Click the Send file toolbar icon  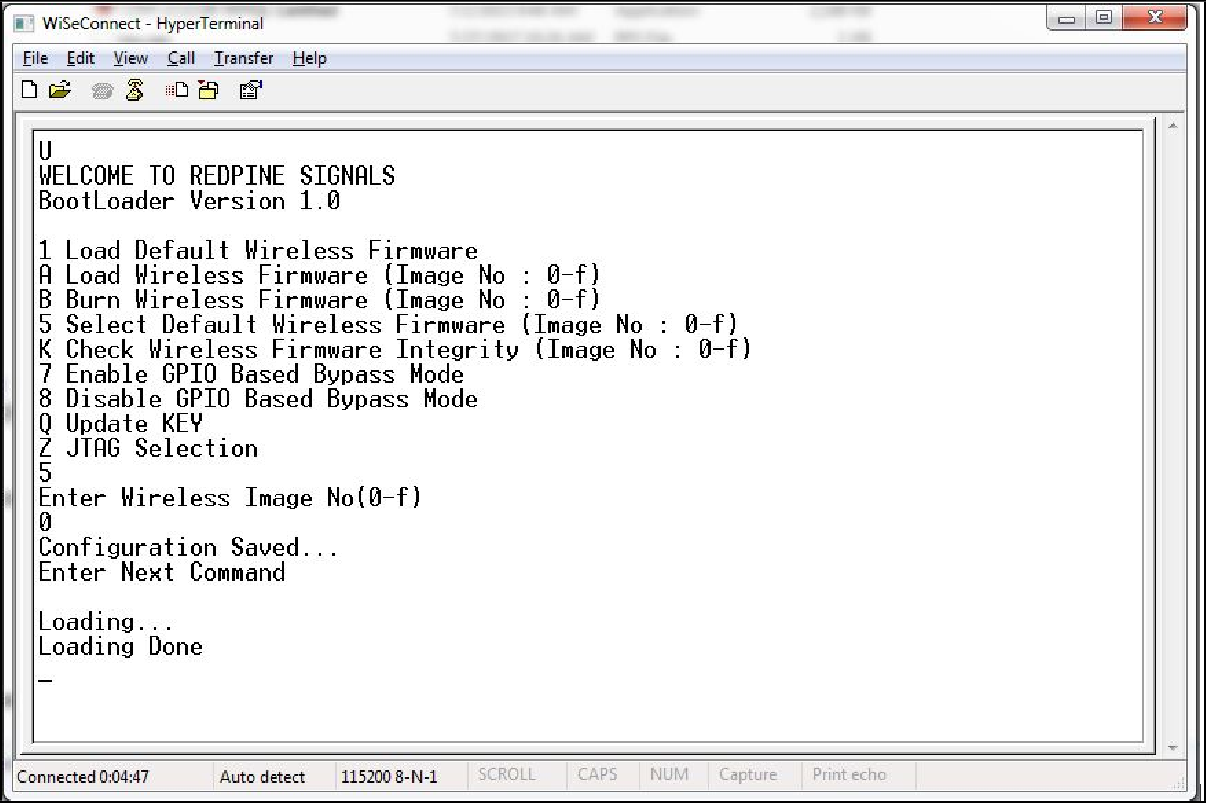coord(177,91)
